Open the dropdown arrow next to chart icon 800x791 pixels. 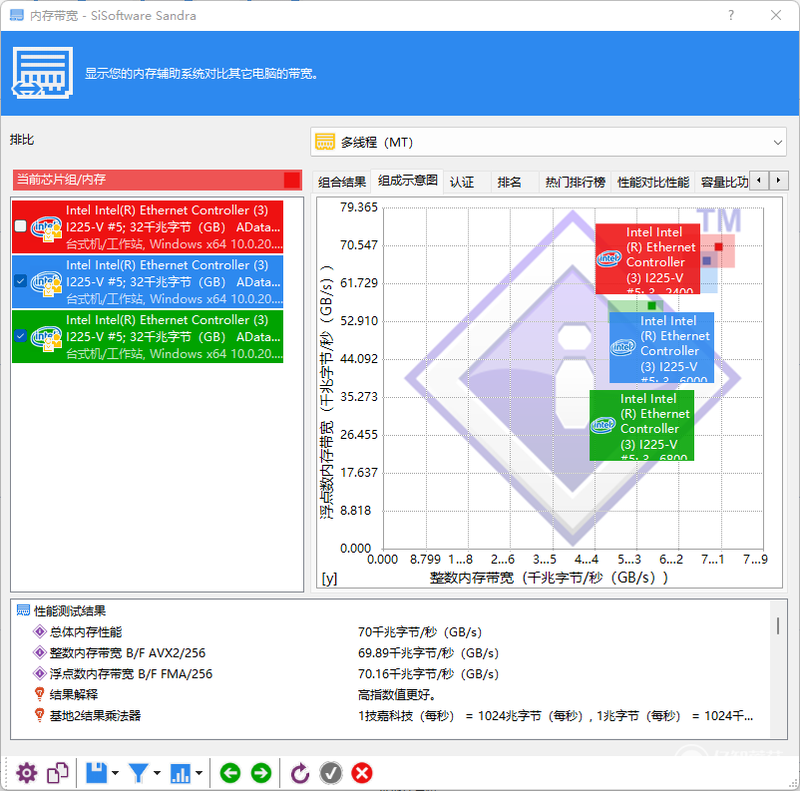point(198,773)
